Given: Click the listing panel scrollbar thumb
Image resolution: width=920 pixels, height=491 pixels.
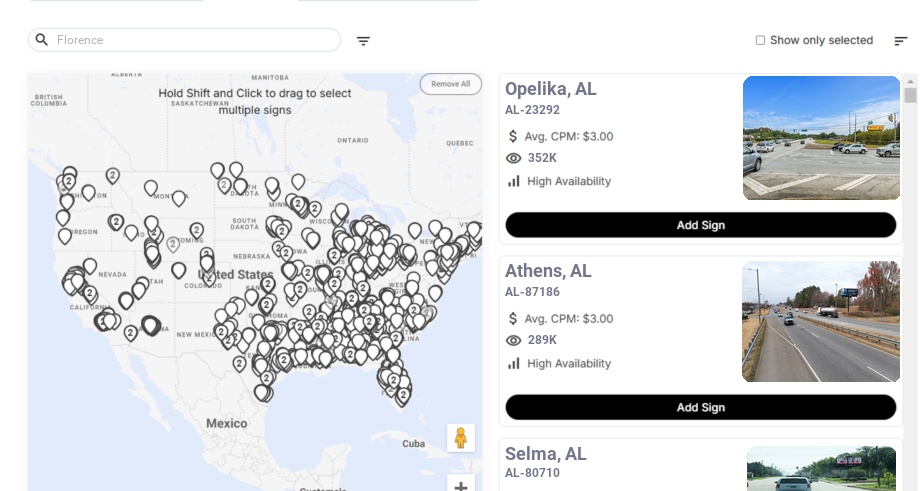Looking at the screenshot, I should (910, 95).
